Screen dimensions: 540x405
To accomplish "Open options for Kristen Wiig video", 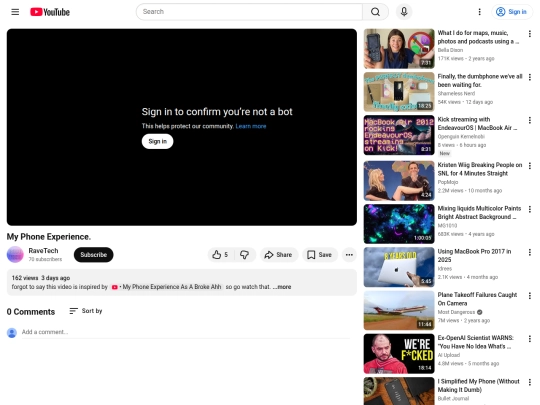I will click(530, 166).
